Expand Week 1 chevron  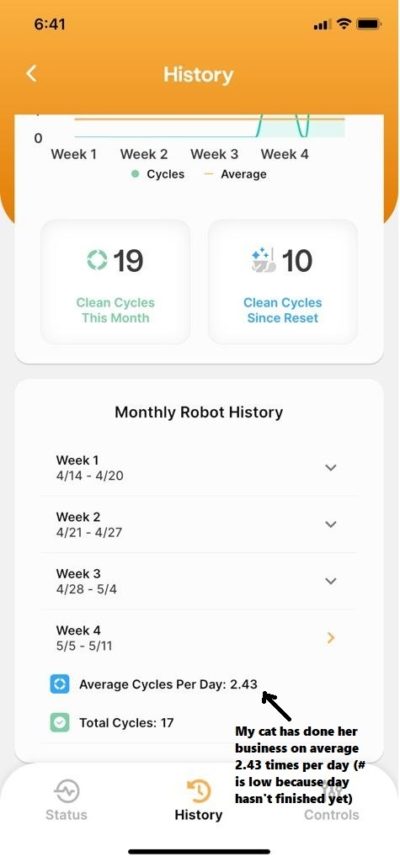330,467
